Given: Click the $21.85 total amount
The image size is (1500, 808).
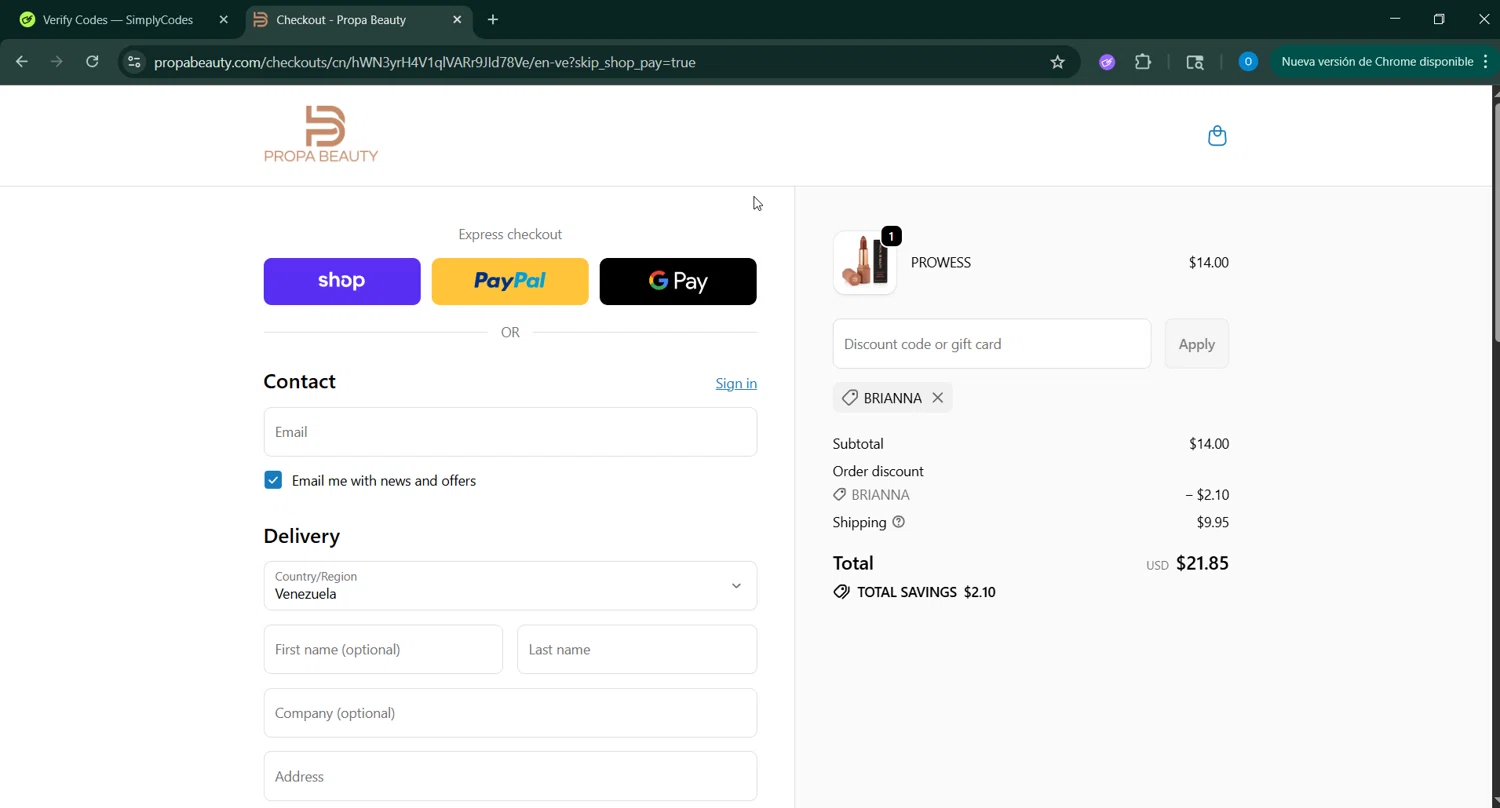Looking at the screenshot, I should pos(1202,563).
